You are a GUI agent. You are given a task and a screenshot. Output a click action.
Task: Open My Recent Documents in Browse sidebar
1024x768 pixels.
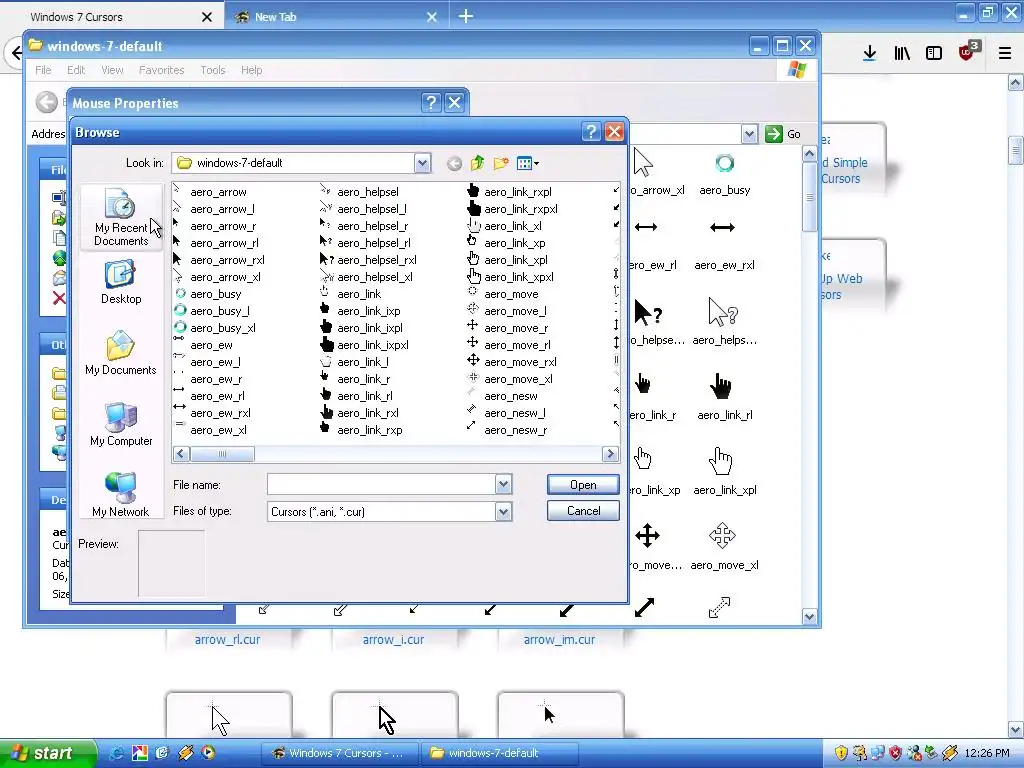pos(121,217)
